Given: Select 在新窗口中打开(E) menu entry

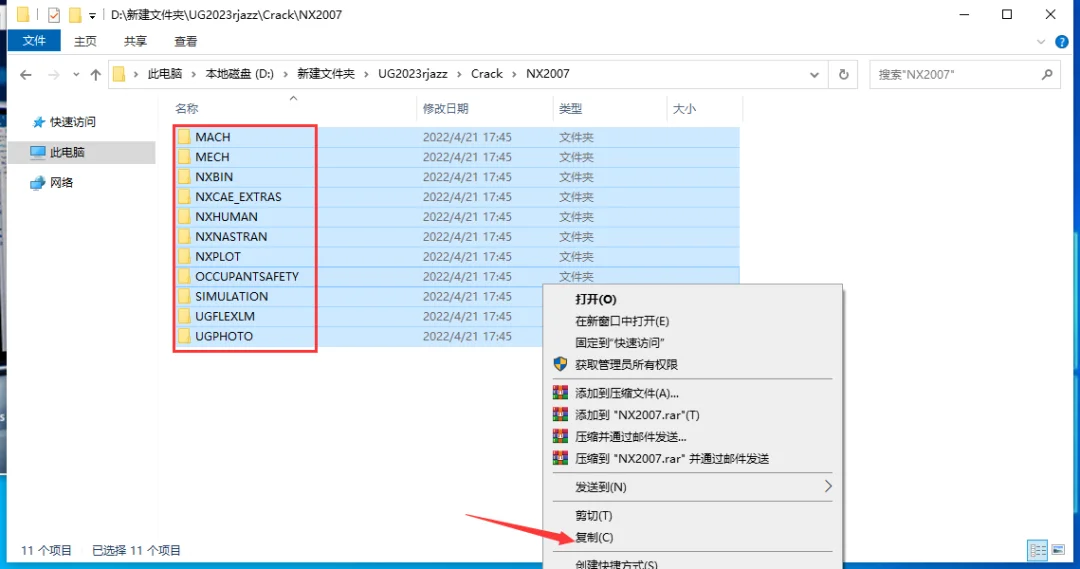Looking at the screenshot, I should tap(622, 321).
